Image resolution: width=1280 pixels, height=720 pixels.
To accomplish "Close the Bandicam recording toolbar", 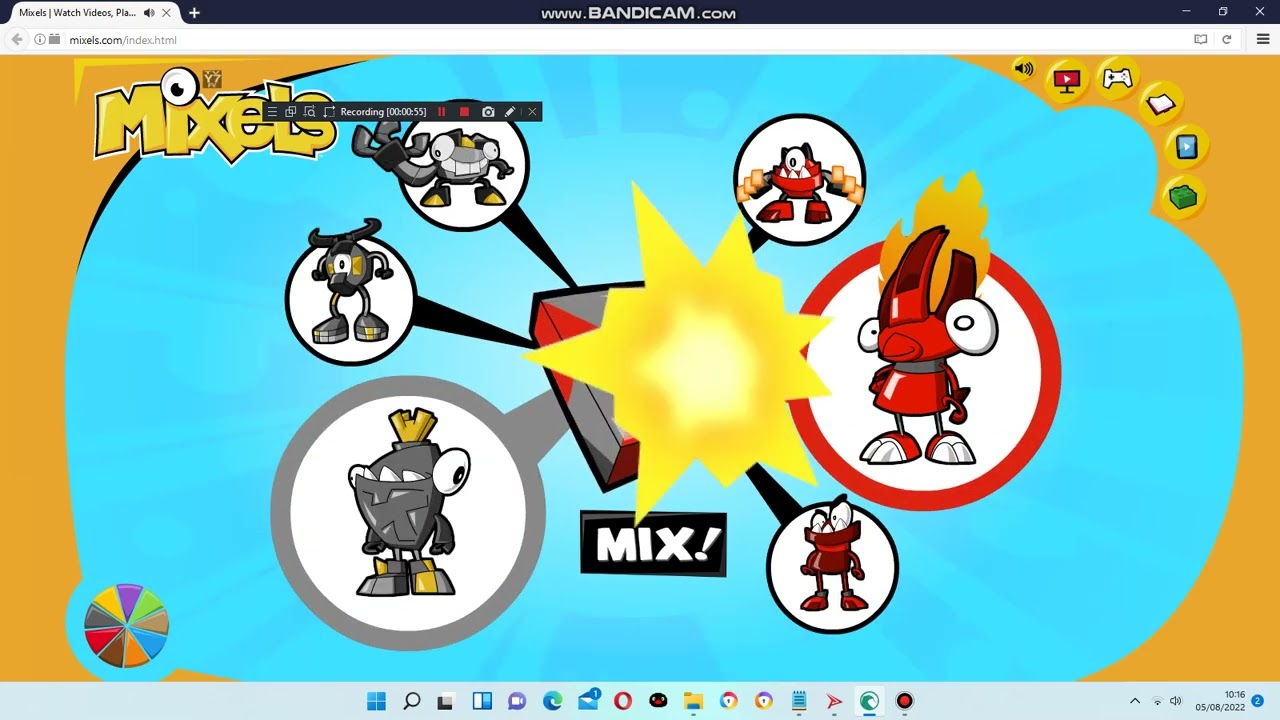I will (x=532, y=112).
